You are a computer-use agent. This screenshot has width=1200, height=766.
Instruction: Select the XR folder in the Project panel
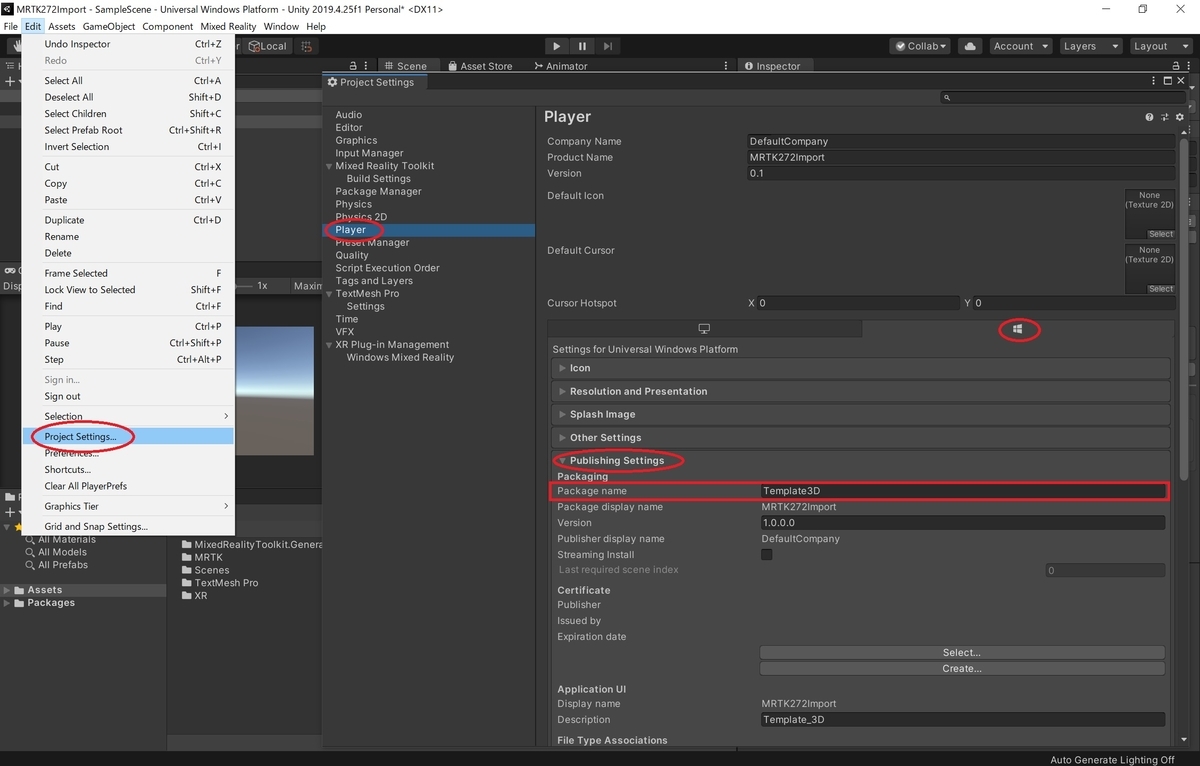point(194,596)
